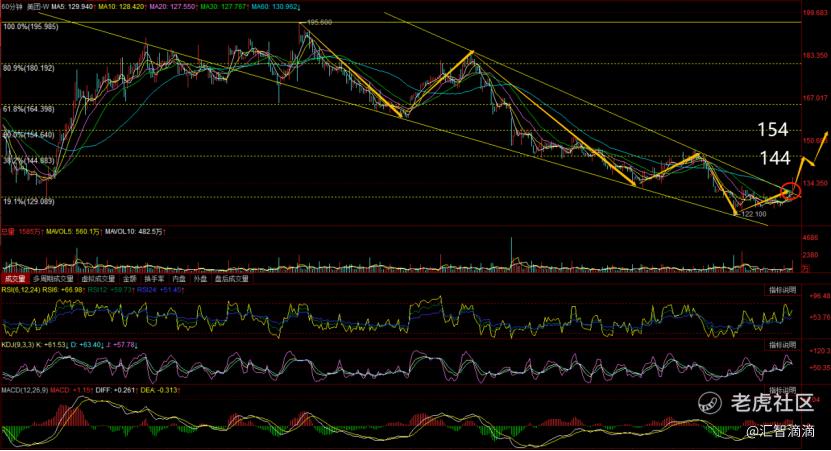Click the 122.100 low price marker
This screenshot has height=451, width=831.
point(754,214)
